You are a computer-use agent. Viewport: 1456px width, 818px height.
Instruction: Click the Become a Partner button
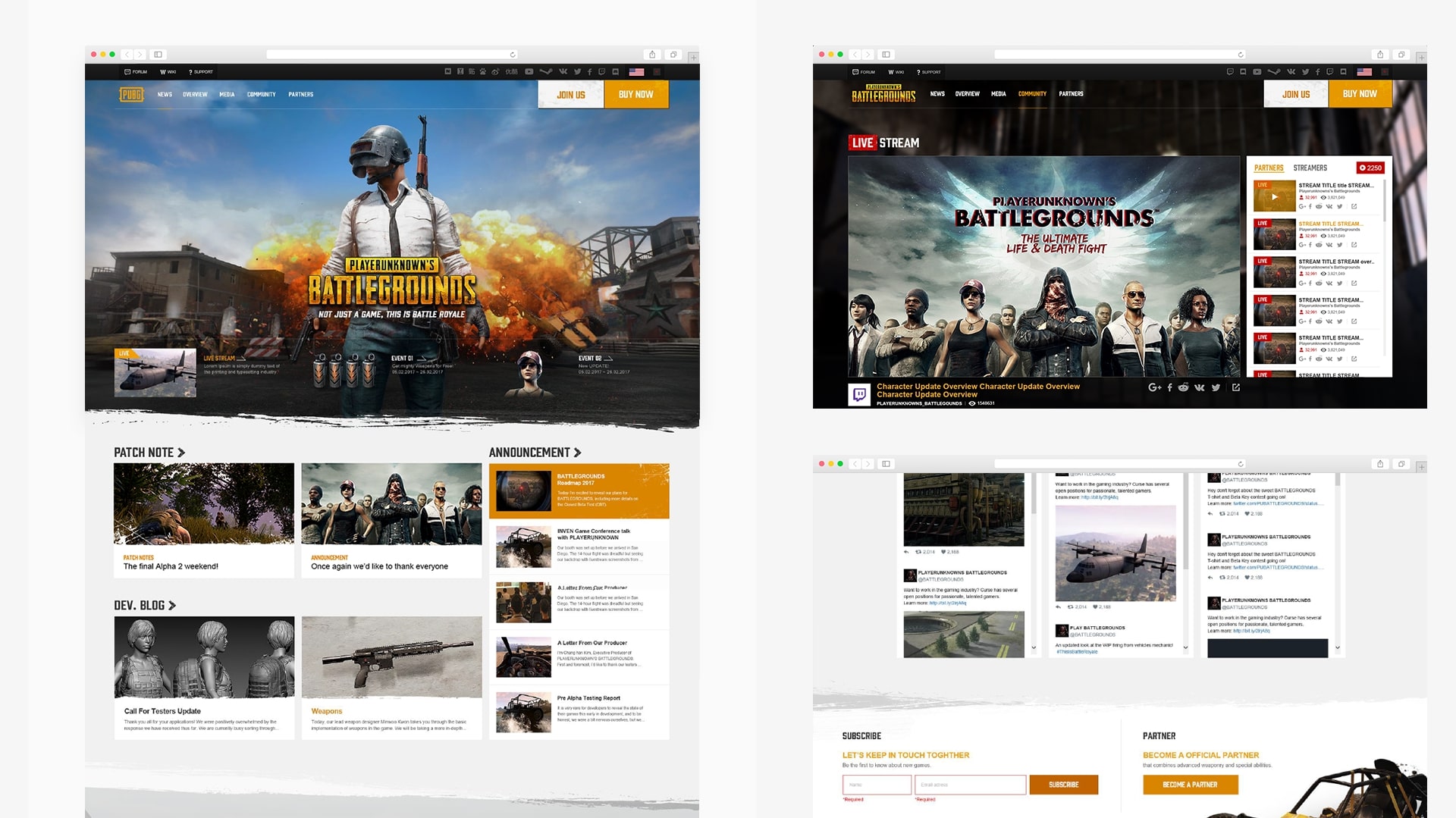pos(1190,785)
